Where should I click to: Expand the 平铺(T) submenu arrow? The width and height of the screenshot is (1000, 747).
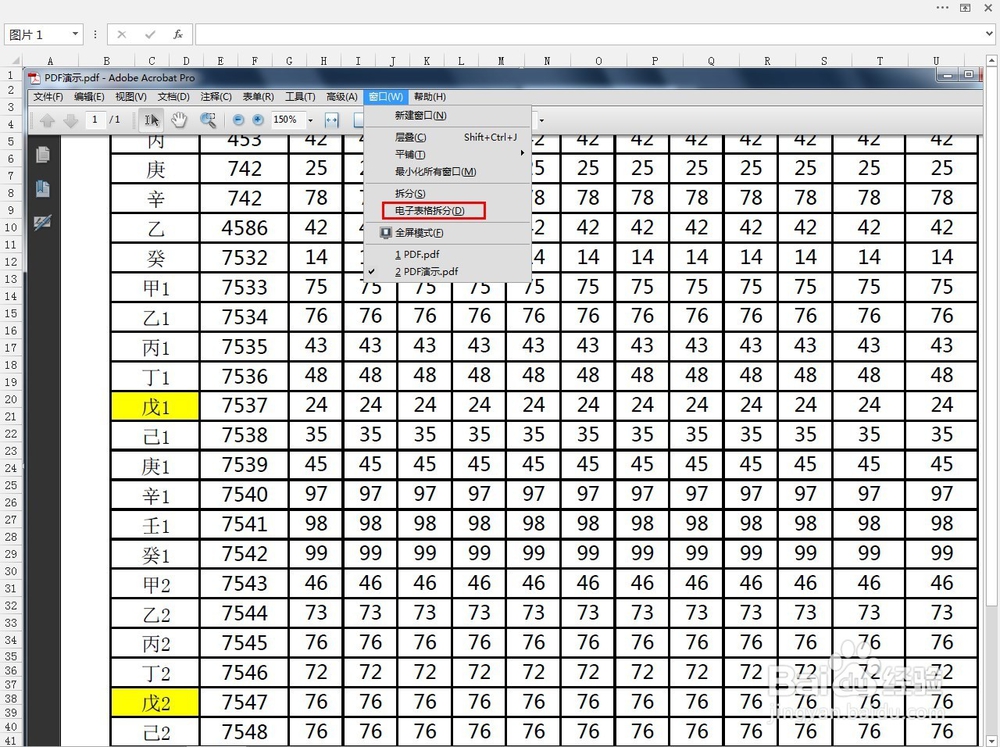coord(522,153)
